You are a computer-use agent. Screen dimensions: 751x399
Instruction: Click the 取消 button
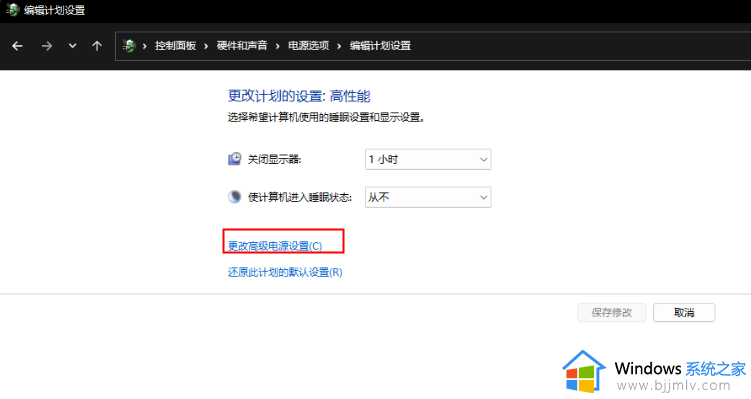coord(684,313)
